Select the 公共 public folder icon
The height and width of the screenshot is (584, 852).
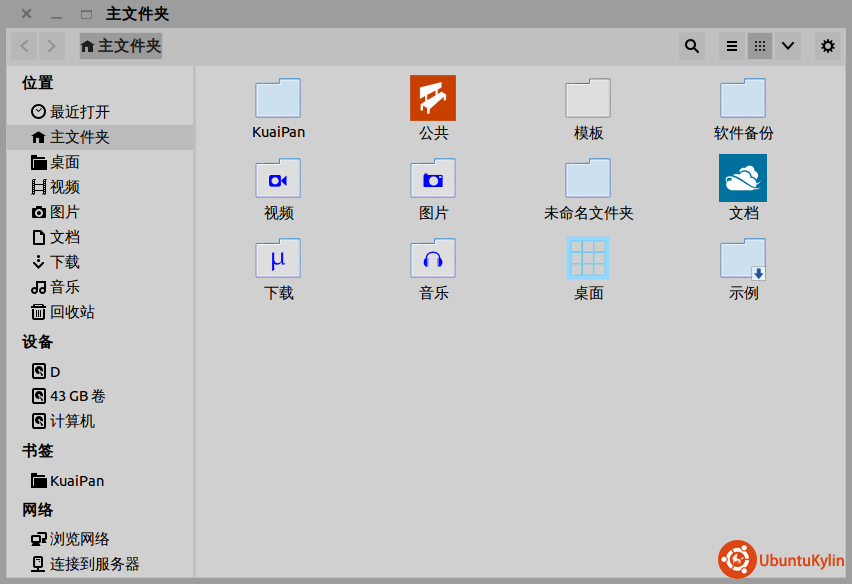pos(433,98)
